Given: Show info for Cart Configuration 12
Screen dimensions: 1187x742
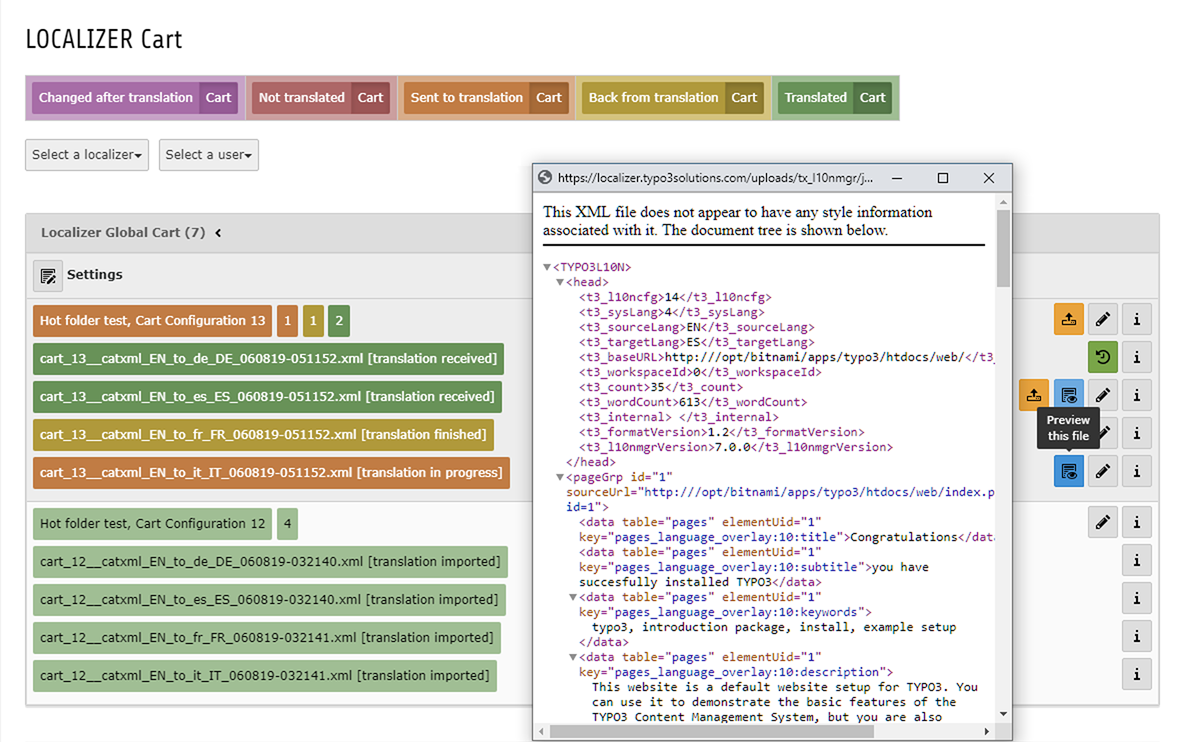Looking at the screenshot, I should 1136,521.
